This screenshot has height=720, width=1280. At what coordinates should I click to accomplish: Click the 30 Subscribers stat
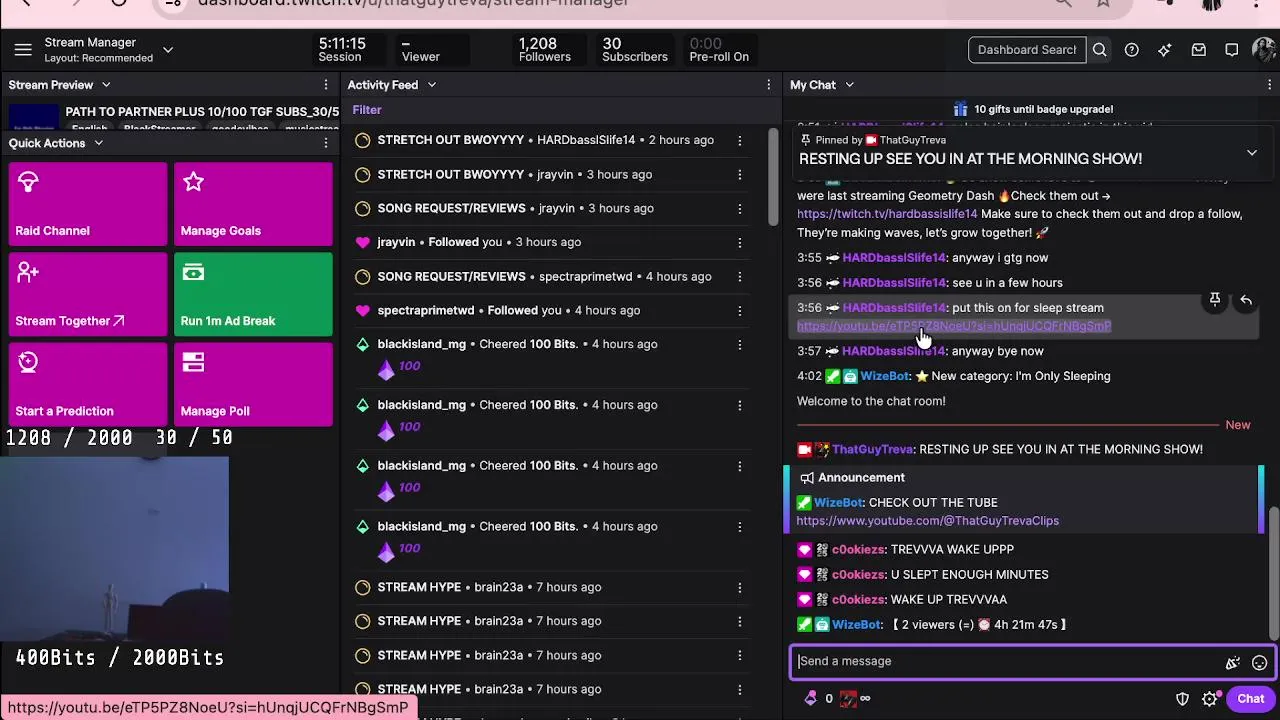coord(634,50)
